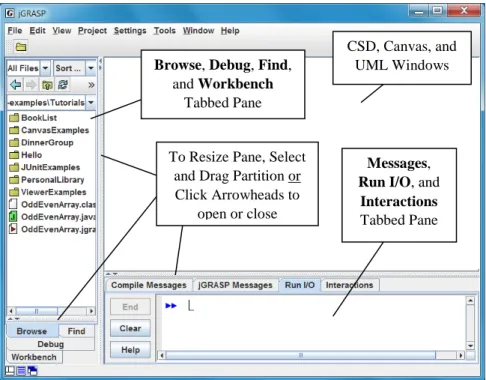Open the Tools menu

tap(164, 31)
